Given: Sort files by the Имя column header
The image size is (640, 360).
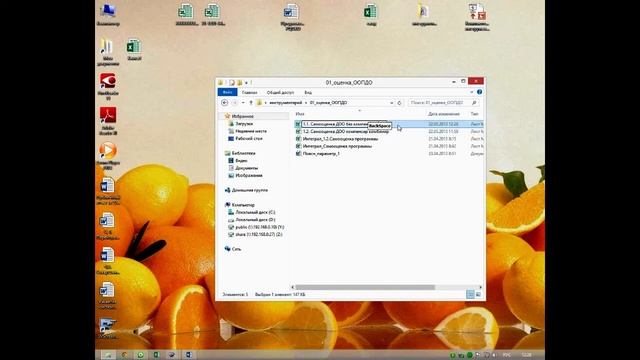Looking at the screenshot, I should [x=300, y=114].
